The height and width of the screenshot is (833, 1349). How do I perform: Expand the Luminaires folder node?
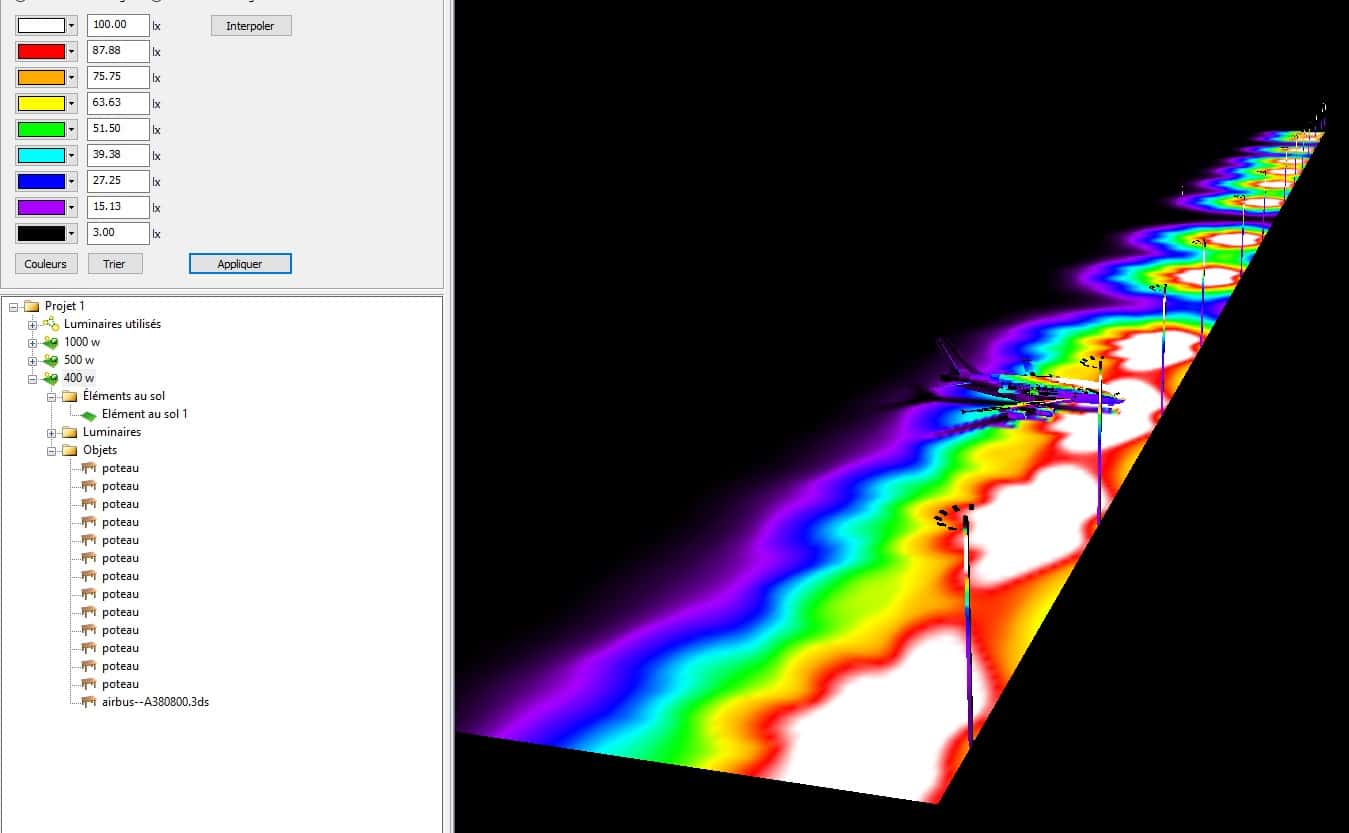tap(52, 432)
